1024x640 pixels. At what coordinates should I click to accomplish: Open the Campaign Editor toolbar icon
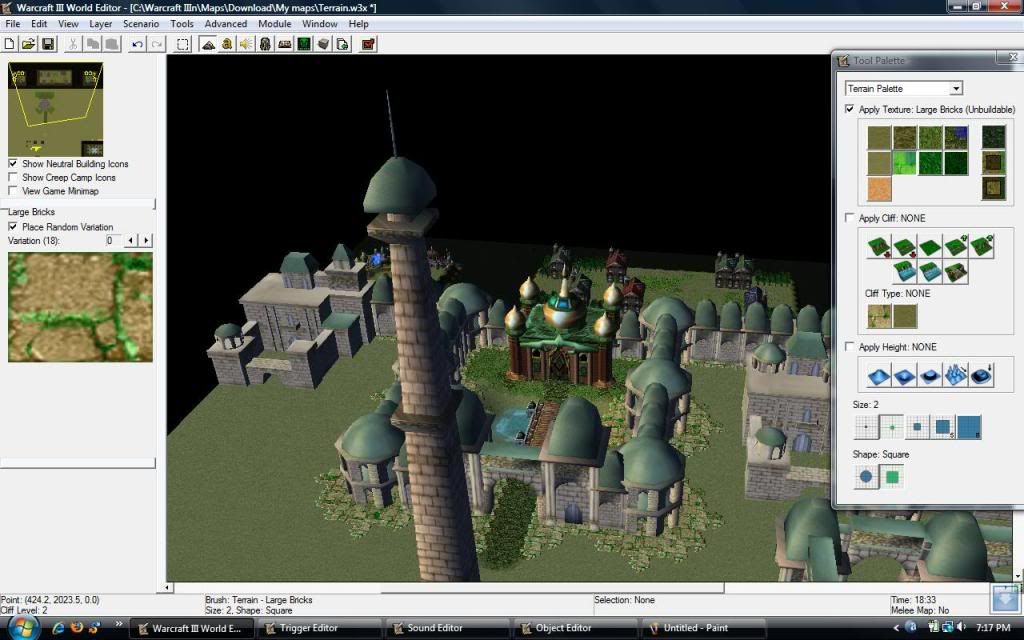(x=285, y=44)
